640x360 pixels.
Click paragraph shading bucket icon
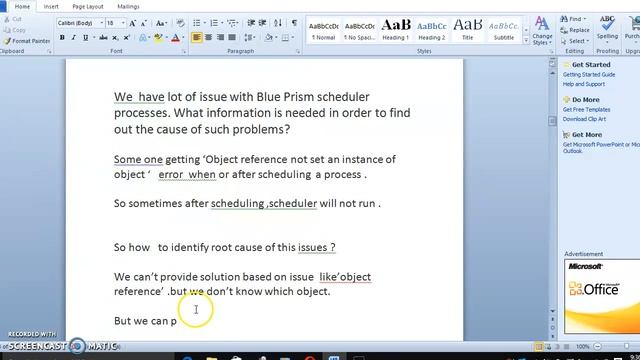[x=268, y=38]
